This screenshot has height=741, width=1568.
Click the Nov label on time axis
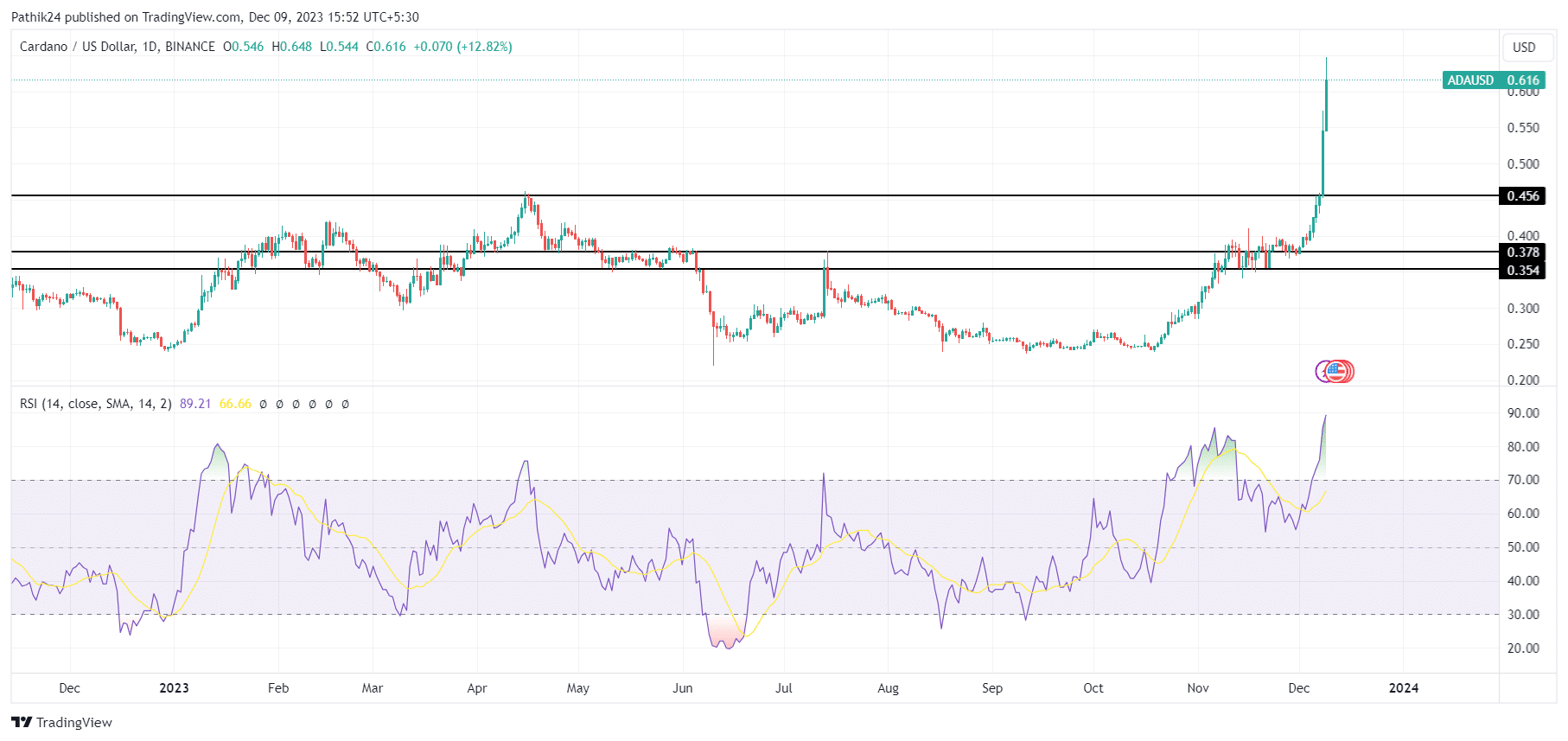coord(1197,688)
